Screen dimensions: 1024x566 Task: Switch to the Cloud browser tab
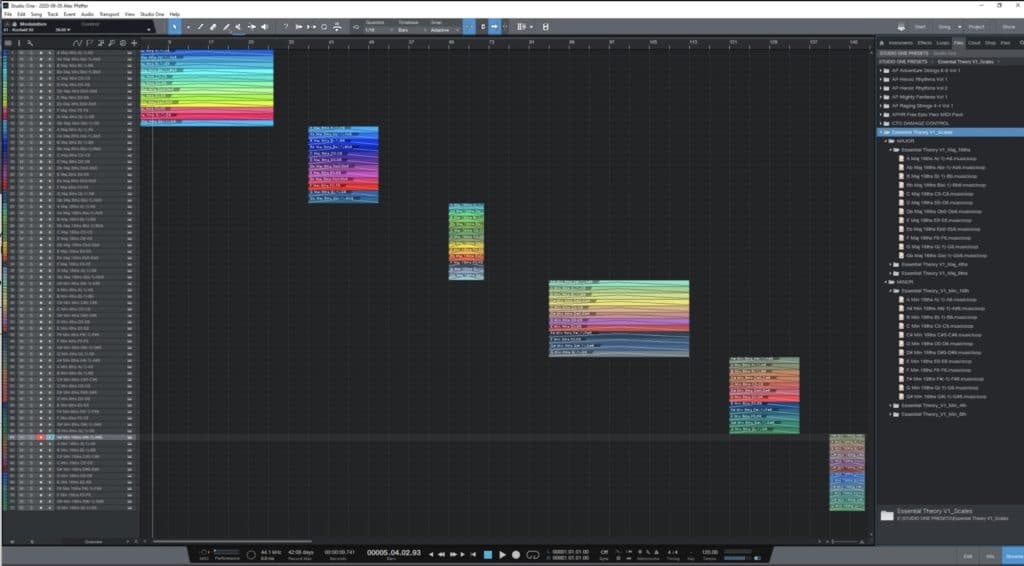coord(974,43)
